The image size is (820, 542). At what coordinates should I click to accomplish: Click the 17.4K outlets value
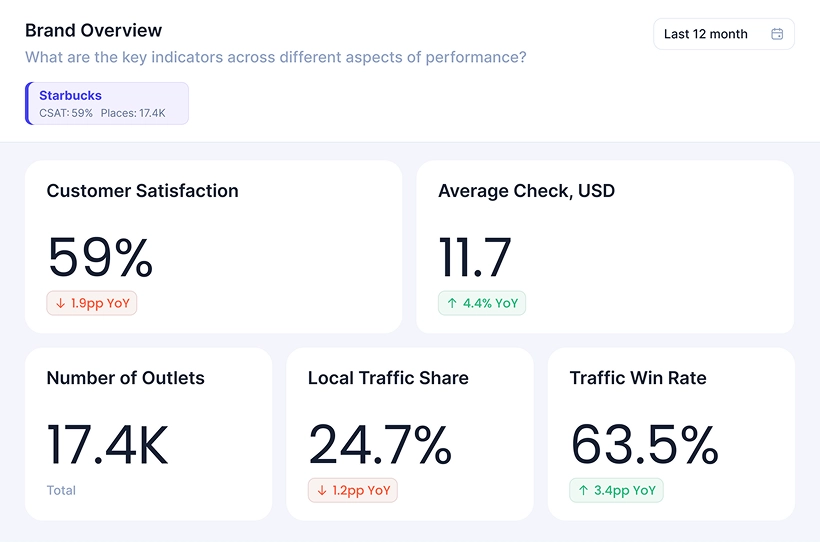pos(108,445)
